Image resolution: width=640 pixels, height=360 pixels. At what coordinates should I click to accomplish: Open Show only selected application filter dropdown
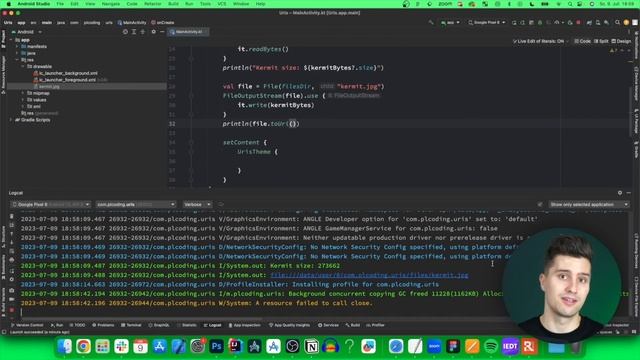[588, 204]
